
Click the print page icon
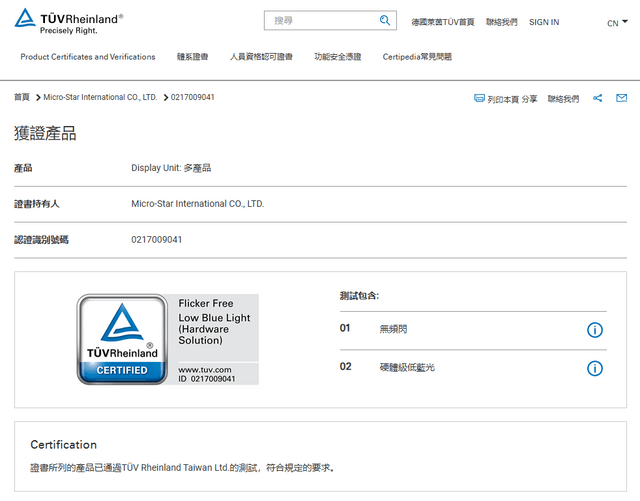(479, 98)
